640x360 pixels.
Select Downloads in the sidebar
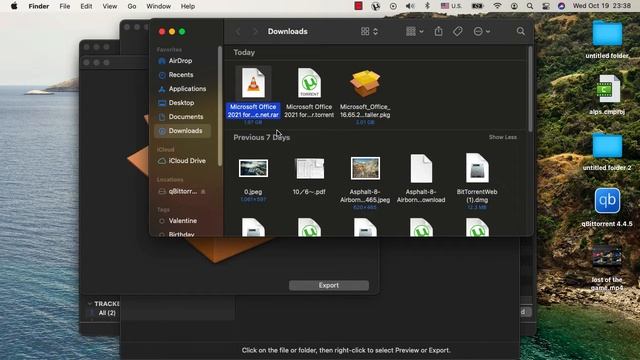click(x=182, y=131)
